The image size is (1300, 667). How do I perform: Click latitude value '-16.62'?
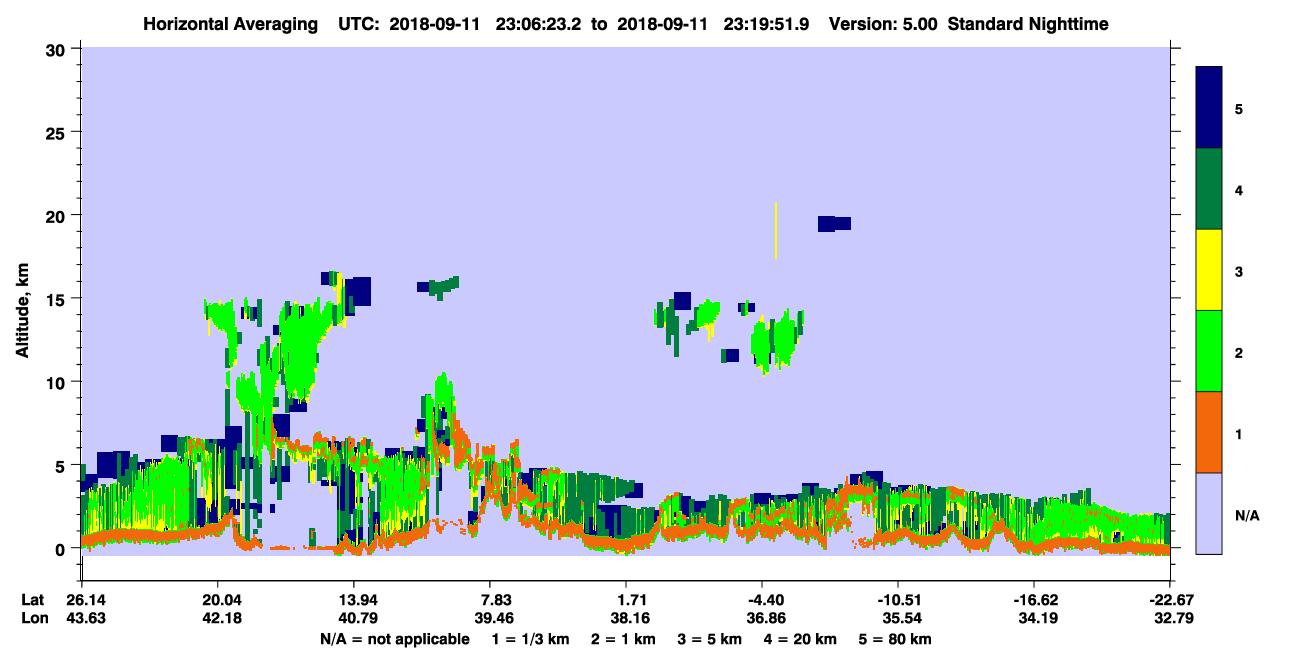coord(1034,599)
